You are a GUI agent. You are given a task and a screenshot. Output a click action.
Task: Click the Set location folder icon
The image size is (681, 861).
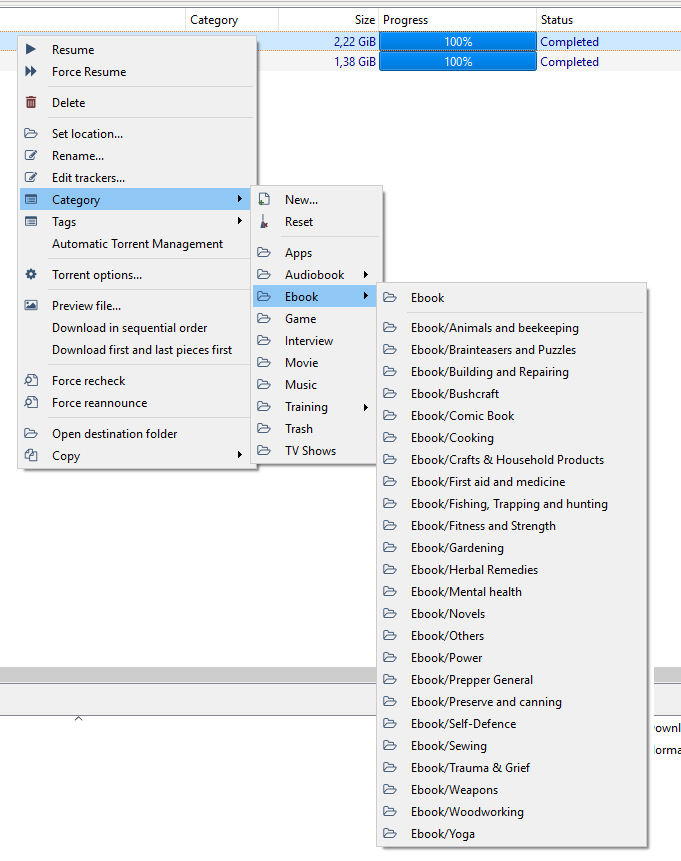[x=31, y=133]
